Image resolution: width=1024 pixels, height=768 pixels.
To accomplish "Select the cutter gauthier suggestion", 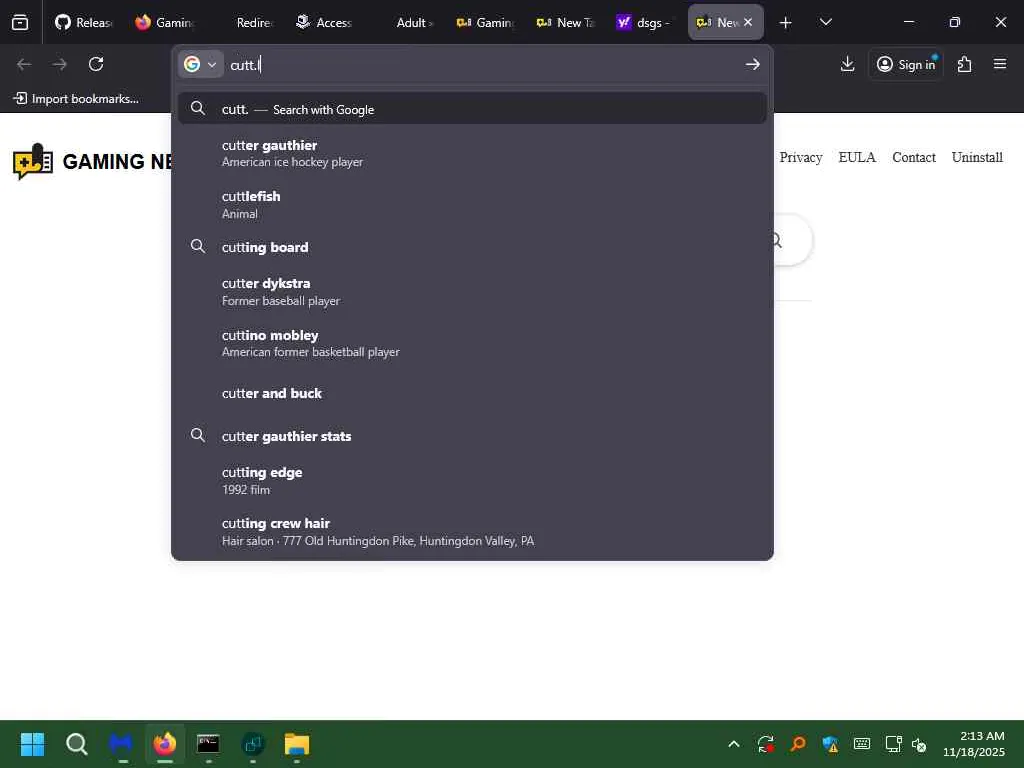I will click(472, 153).
